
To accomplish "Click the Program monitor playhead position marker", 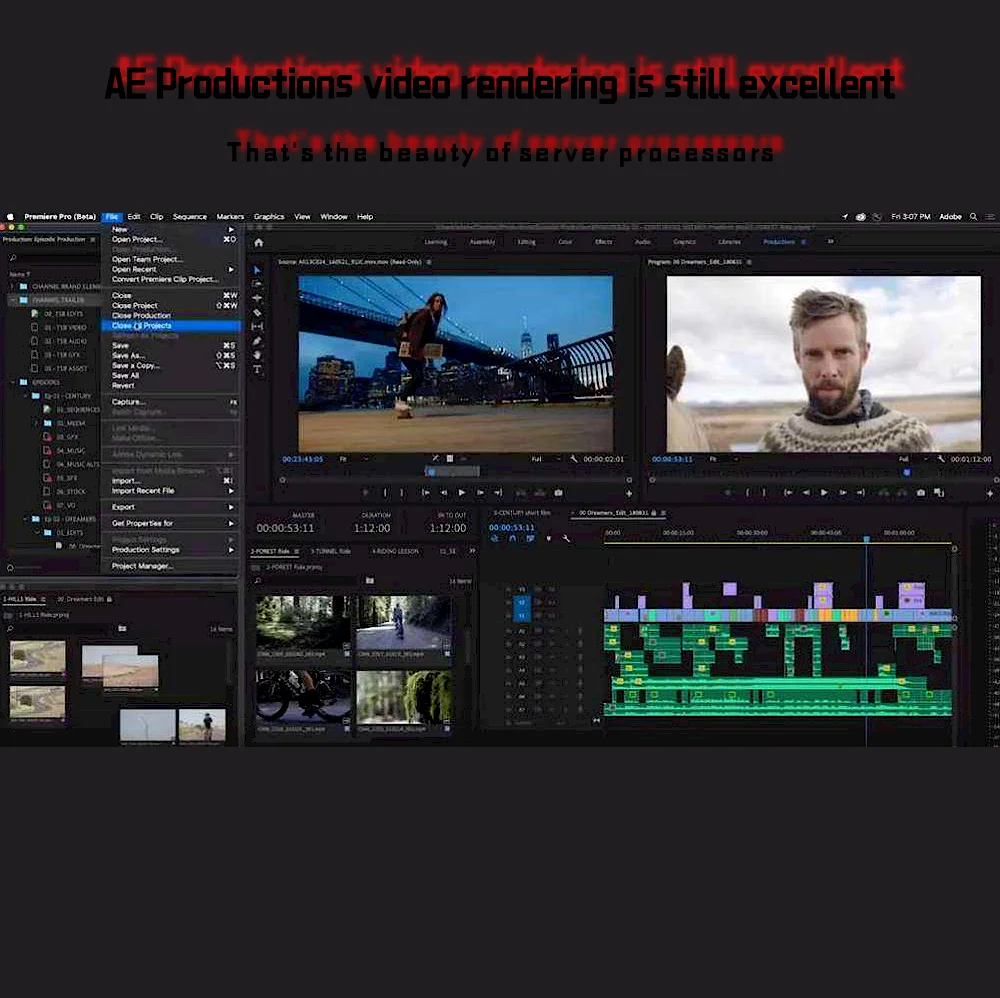I will (906, 473).
